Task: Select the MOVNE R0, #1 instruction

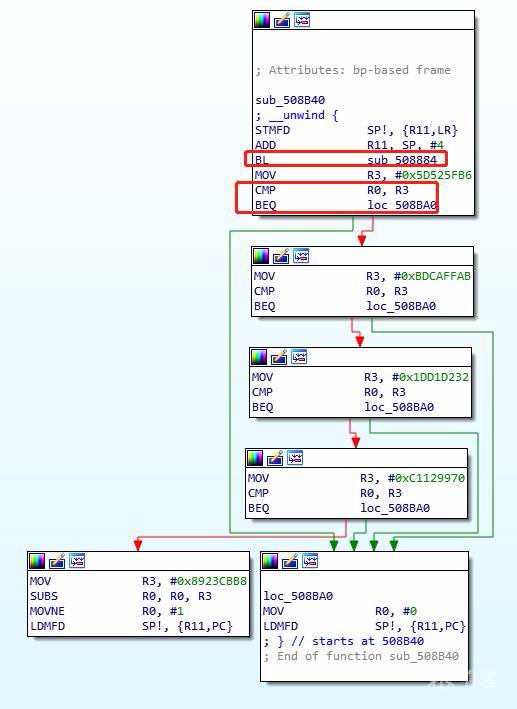Action: (107, 611)
